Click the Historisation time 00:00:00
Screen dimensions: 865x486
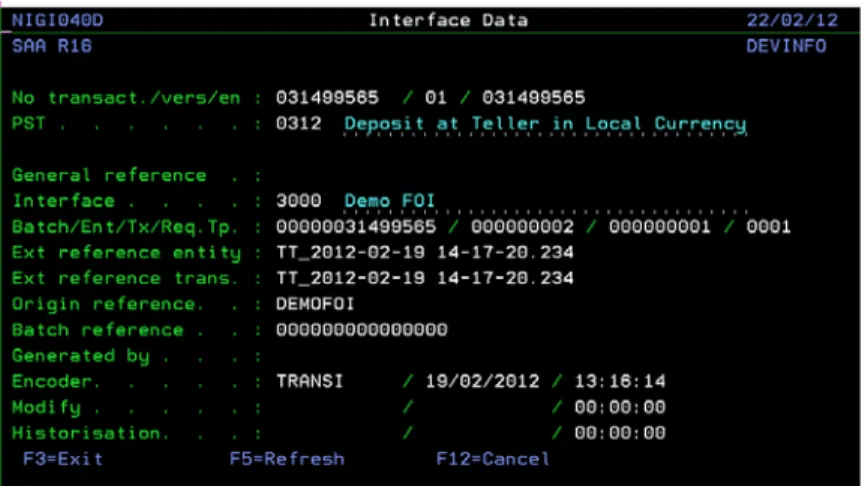point(620,433)
